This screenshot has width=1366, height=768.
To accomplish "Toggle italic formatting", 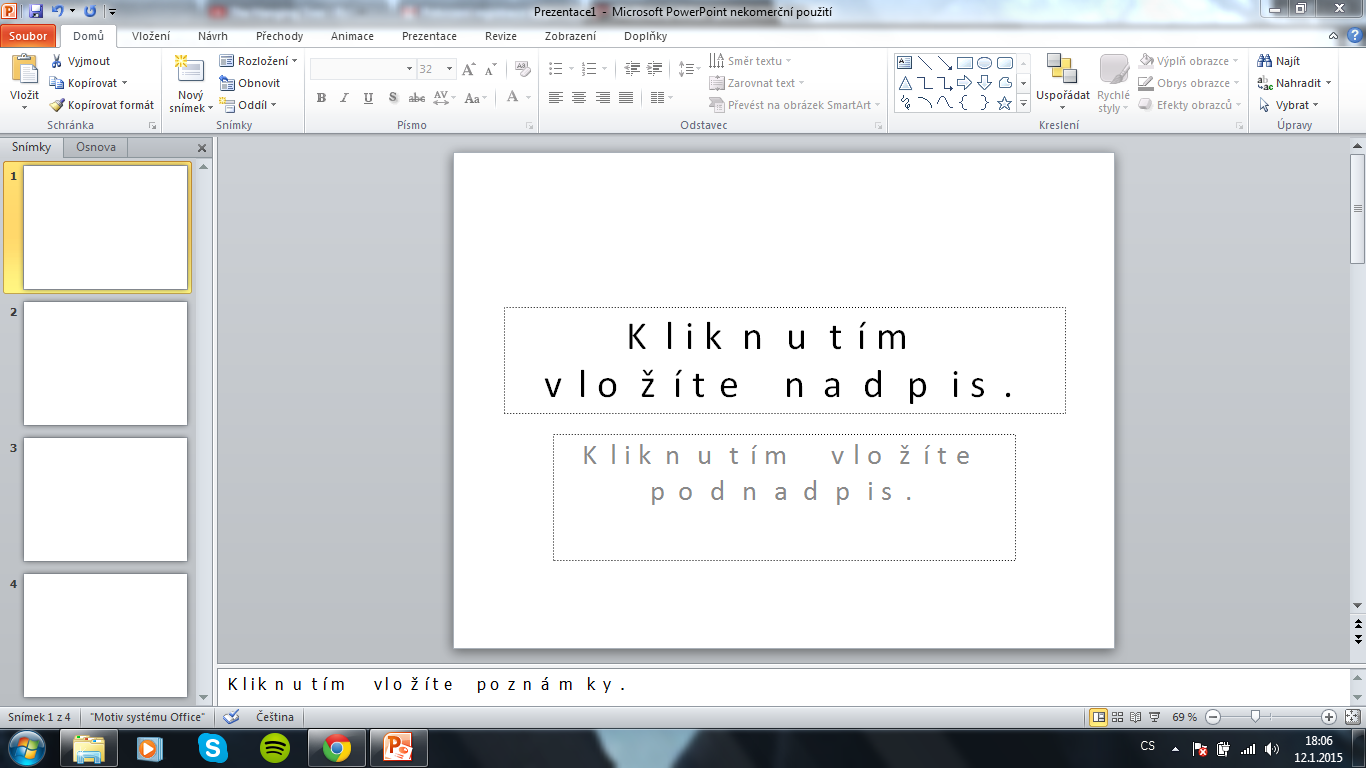I will (344, 98).
